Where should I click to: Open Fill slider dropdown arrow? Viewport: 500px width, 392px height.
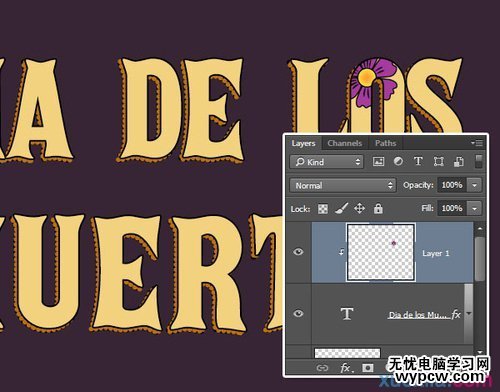click(474, 209)
